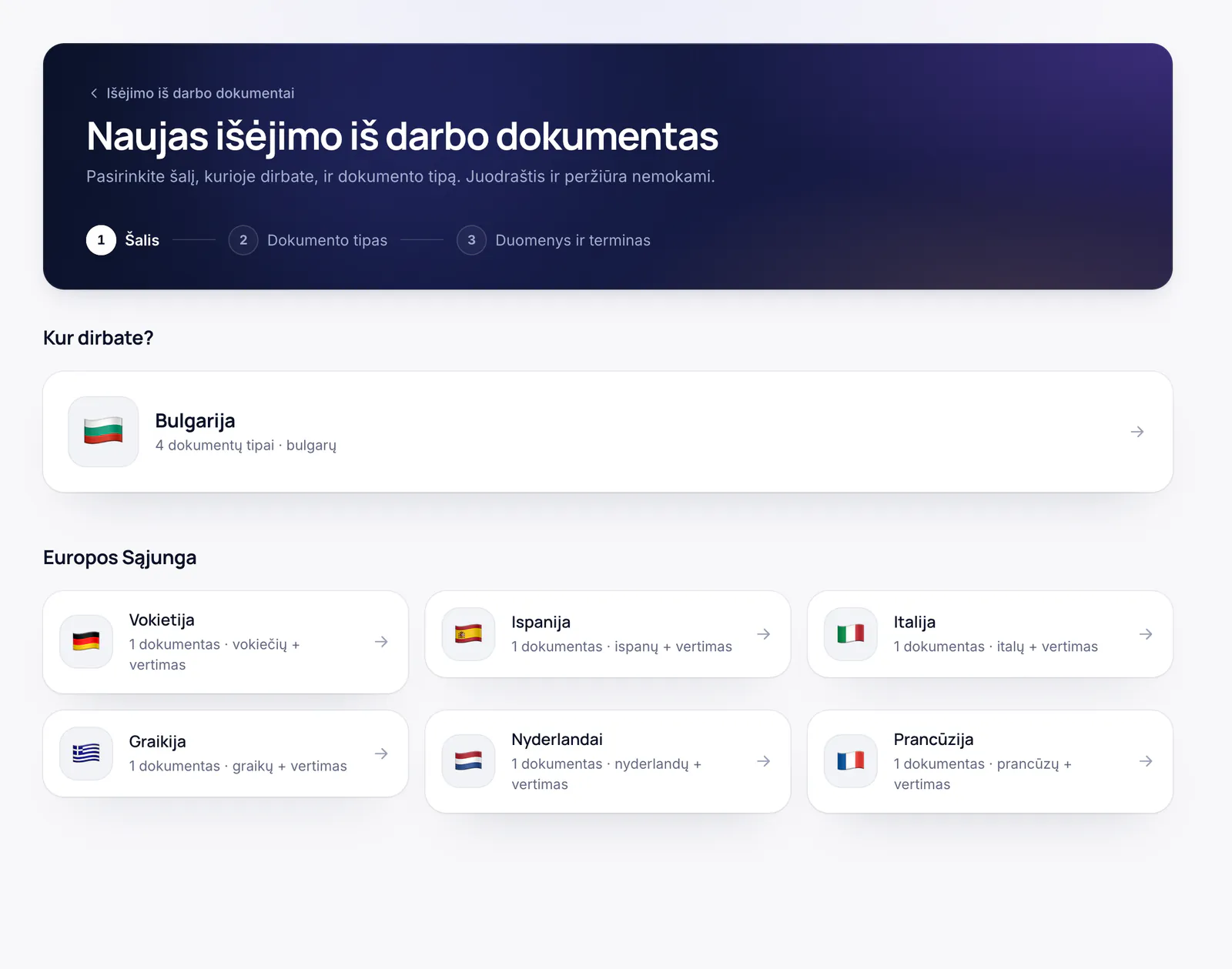1232x969 pixels.
Task: Click the arrow on the Italija card
Action: (1146, 634)
